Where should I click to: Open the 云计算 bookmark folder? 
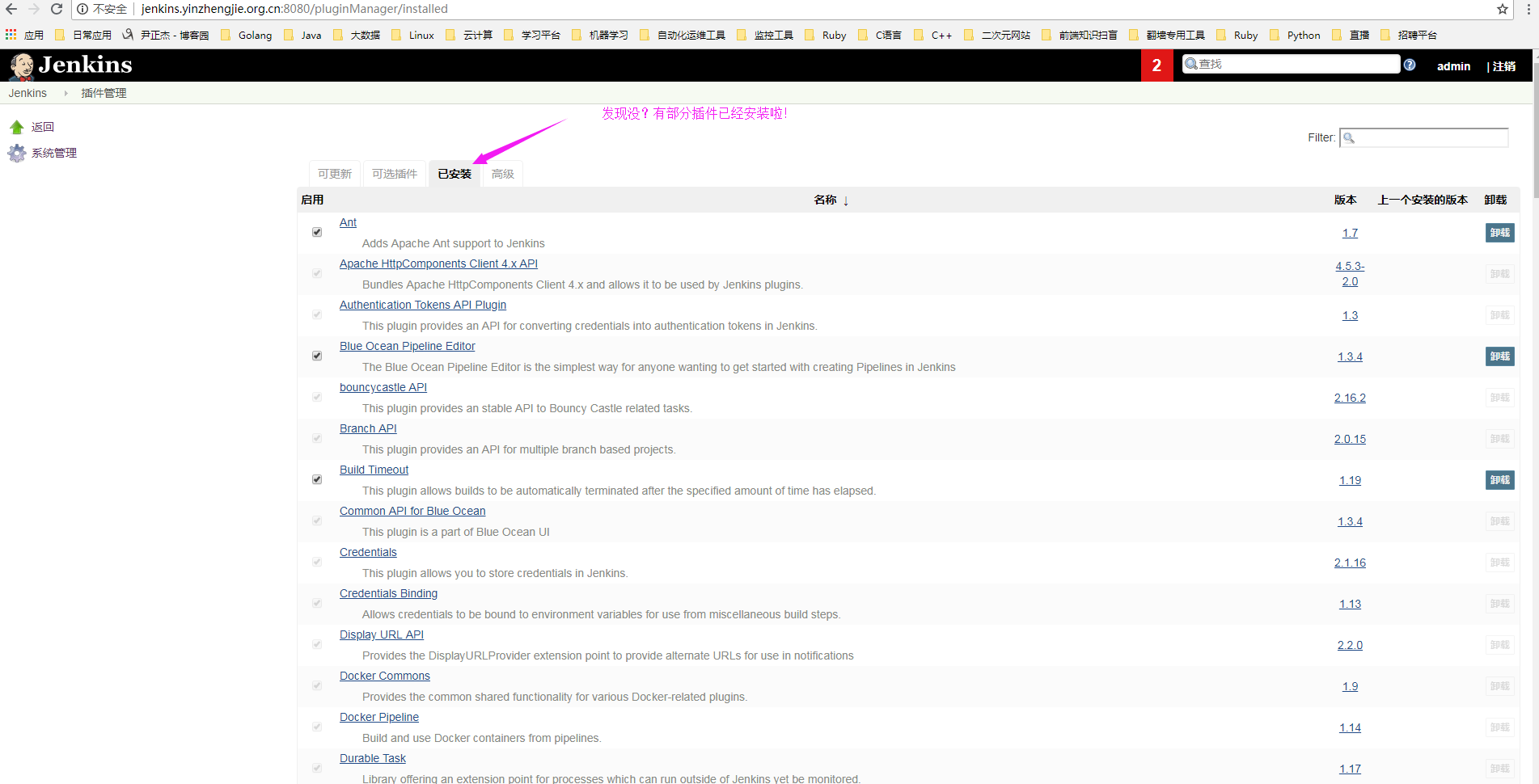pos(468,35)
